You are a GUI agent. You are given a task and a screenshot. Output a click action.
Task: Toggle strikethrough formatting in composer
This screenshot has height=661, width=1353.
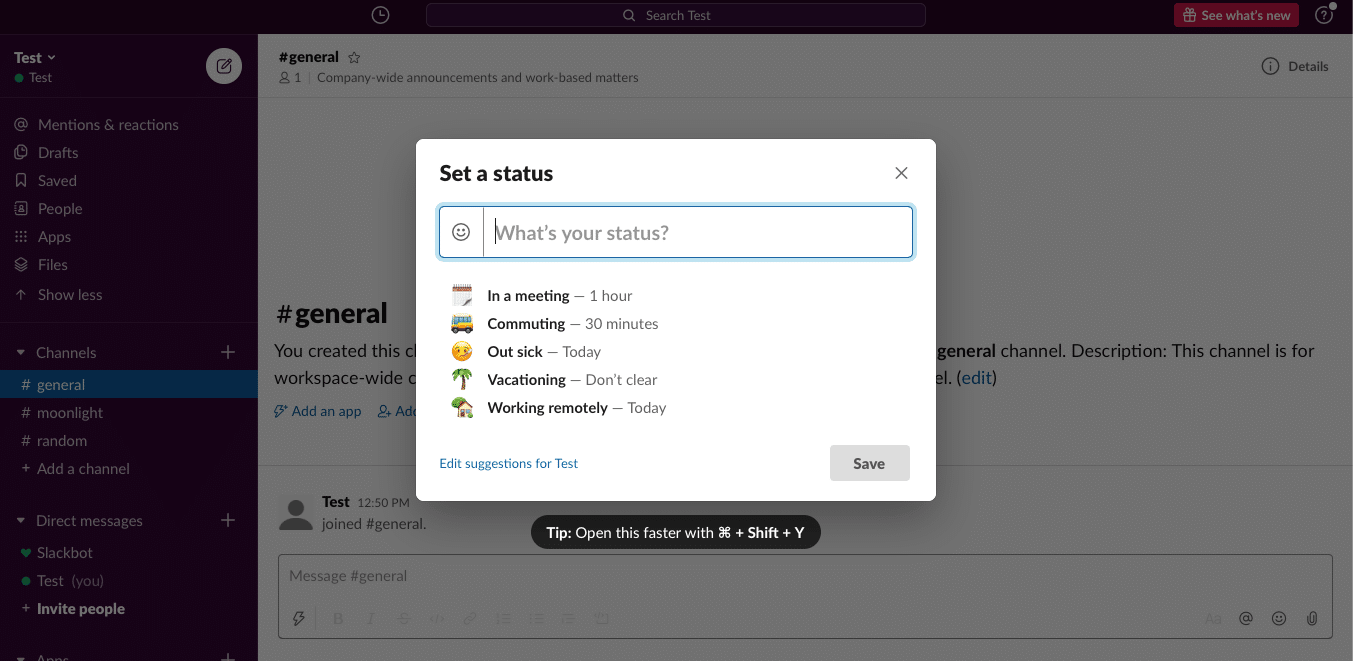point(404,619)
